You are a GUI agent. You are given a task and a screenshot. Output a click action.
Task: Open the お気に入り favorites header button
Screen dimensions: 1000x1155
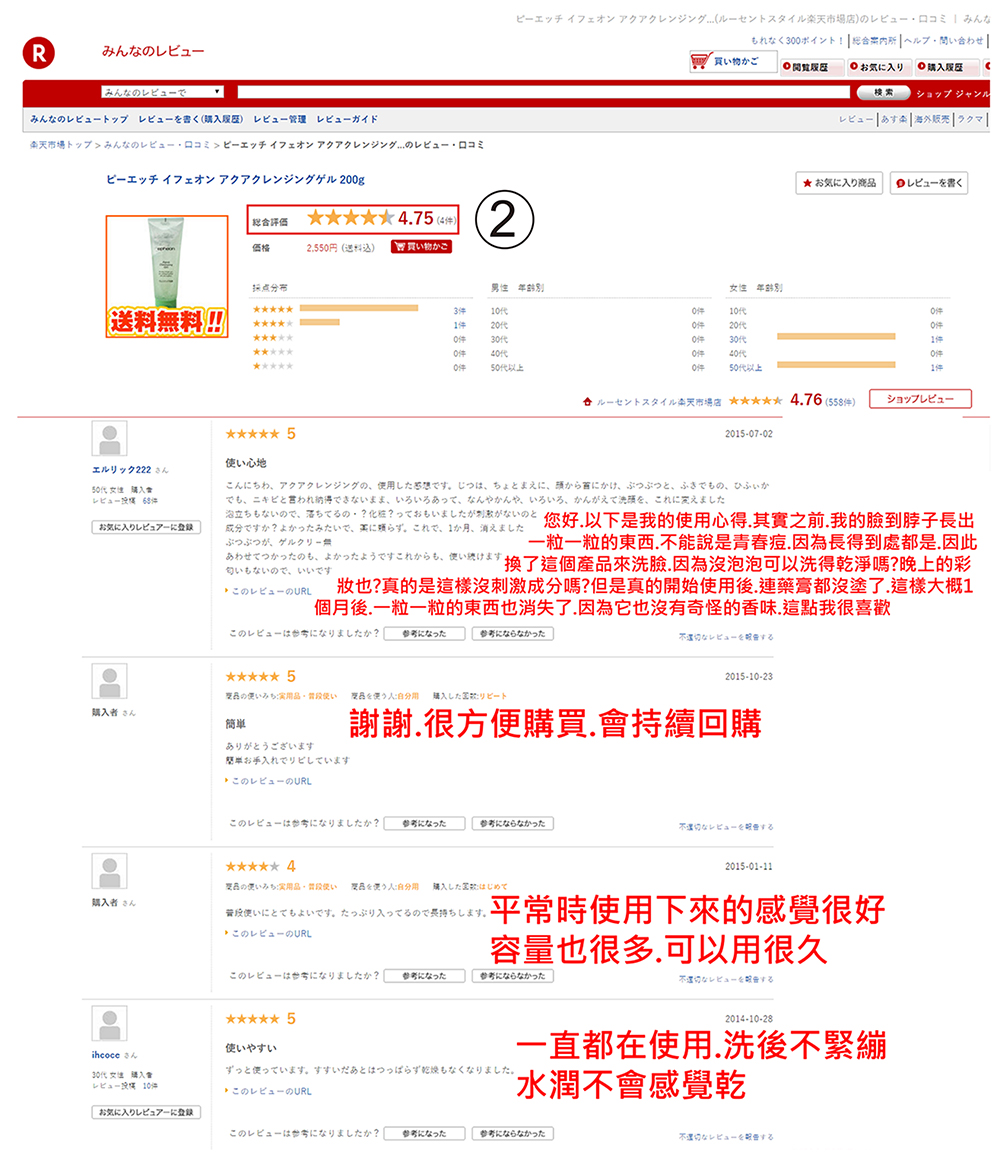click(877, 67)
